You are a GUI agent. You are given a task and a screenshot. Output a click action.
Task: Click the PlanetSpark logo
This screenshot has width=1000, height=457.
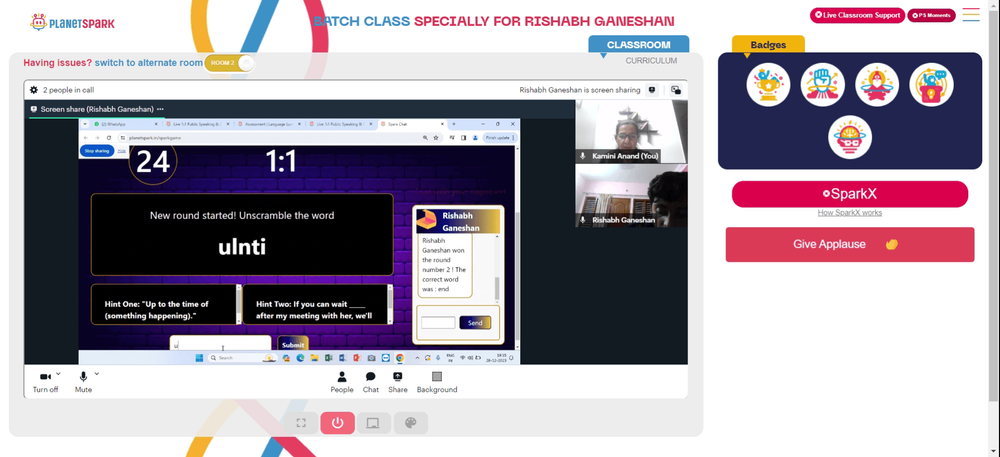click(72, 23)
